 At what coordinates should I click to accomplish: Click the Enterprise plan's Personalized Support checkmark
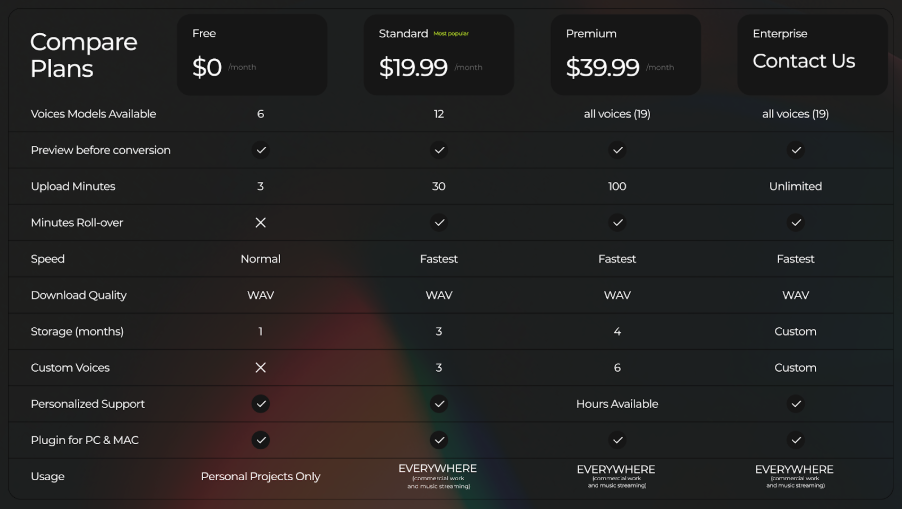coord(796,404)
